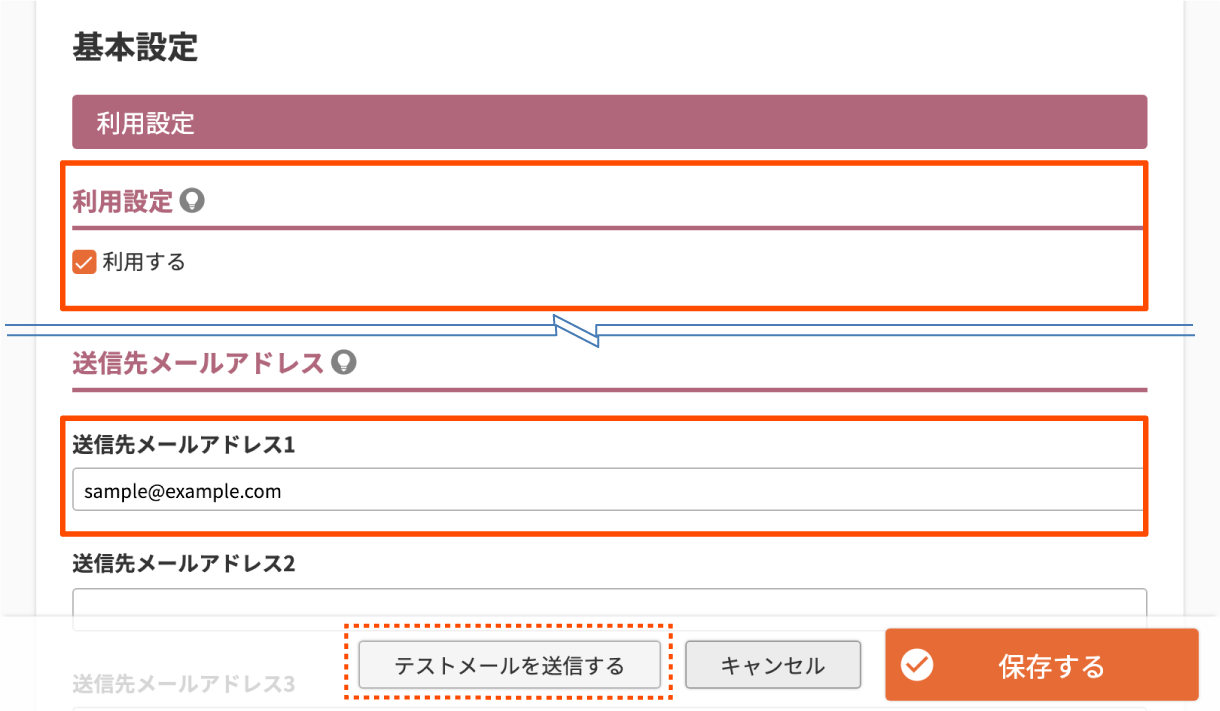Image resolution: width=1220 pixels, height=711 pixels.
Task: Save settings with the orange 保存する button
Action: [x=1041, y=665]
